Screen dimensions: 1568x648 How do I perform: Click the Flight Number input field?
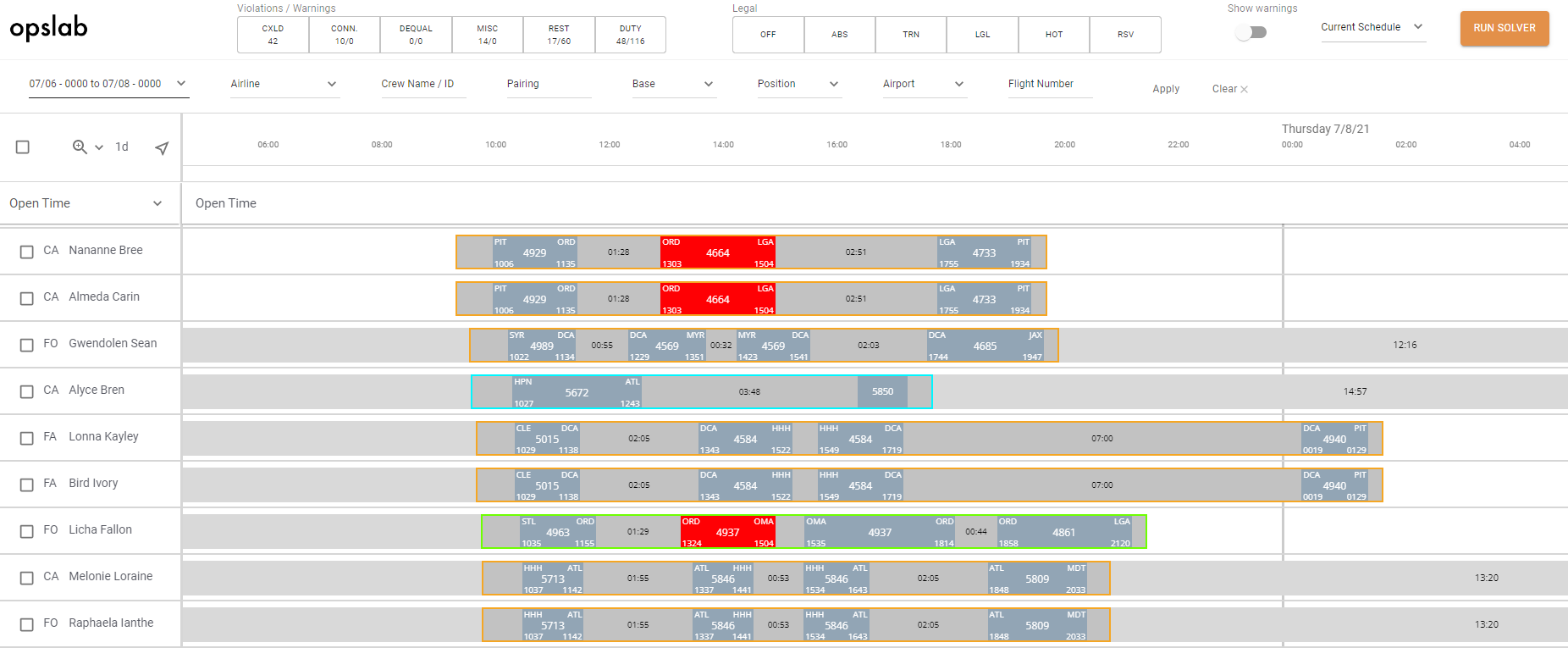point(1050,84)
